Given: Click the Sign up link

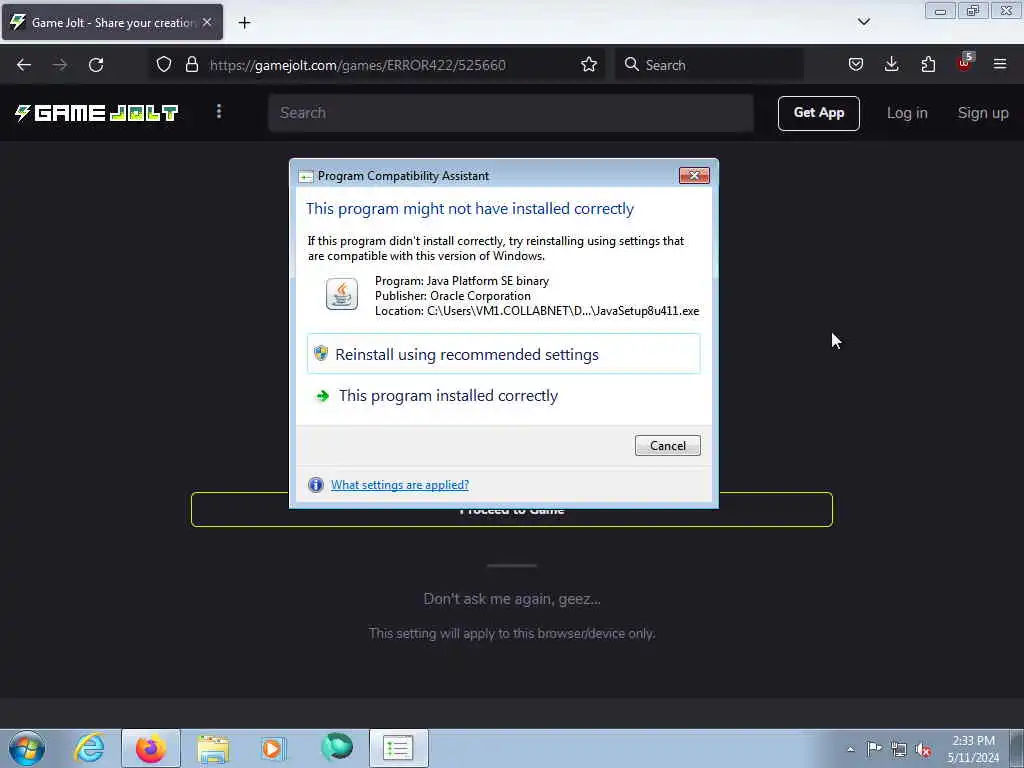Looking at the screenshot, I should click(982, 113).
